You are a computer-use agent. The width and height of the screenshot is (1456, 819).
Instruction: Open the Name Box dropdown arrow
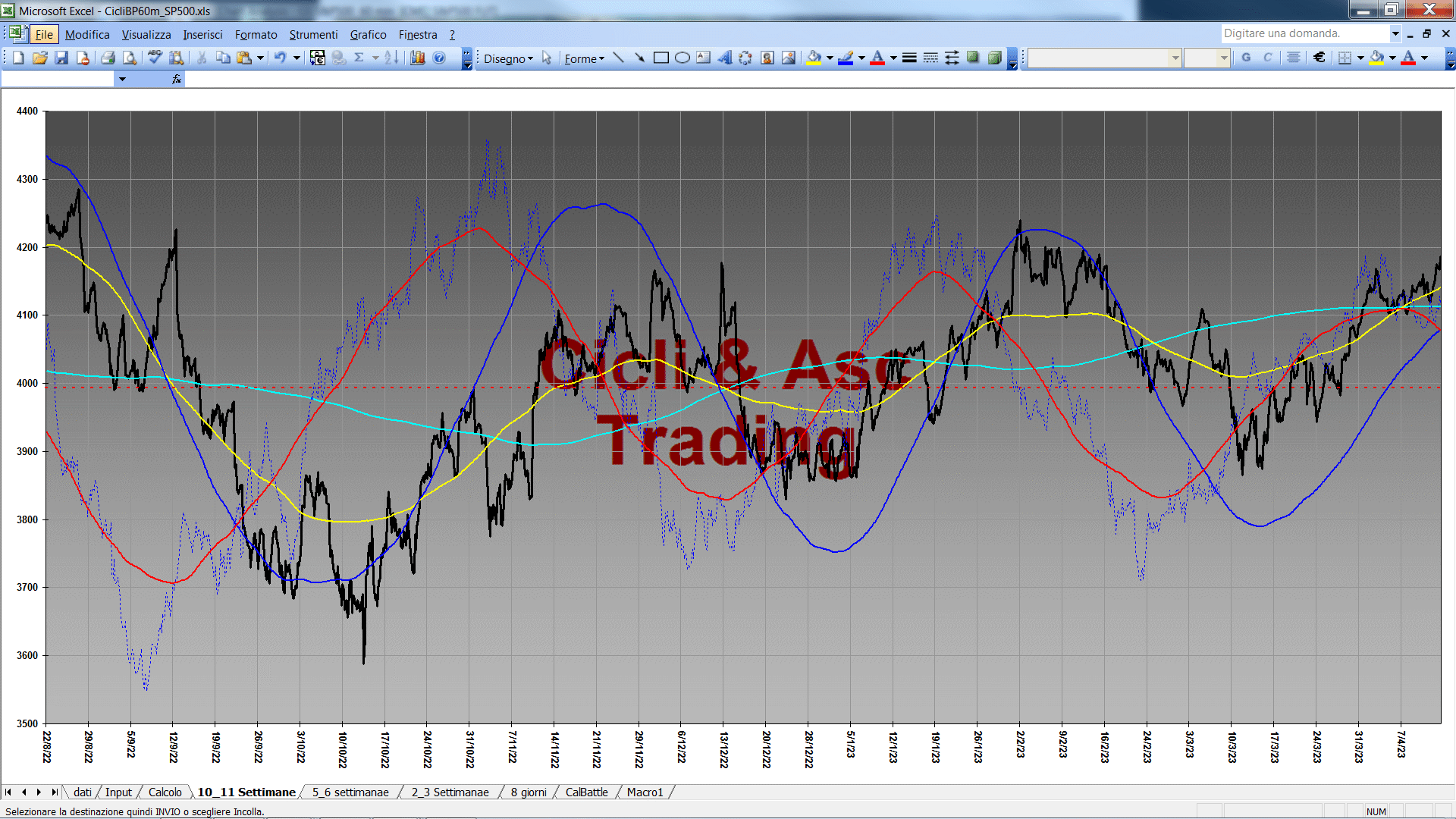pos(122,79)
